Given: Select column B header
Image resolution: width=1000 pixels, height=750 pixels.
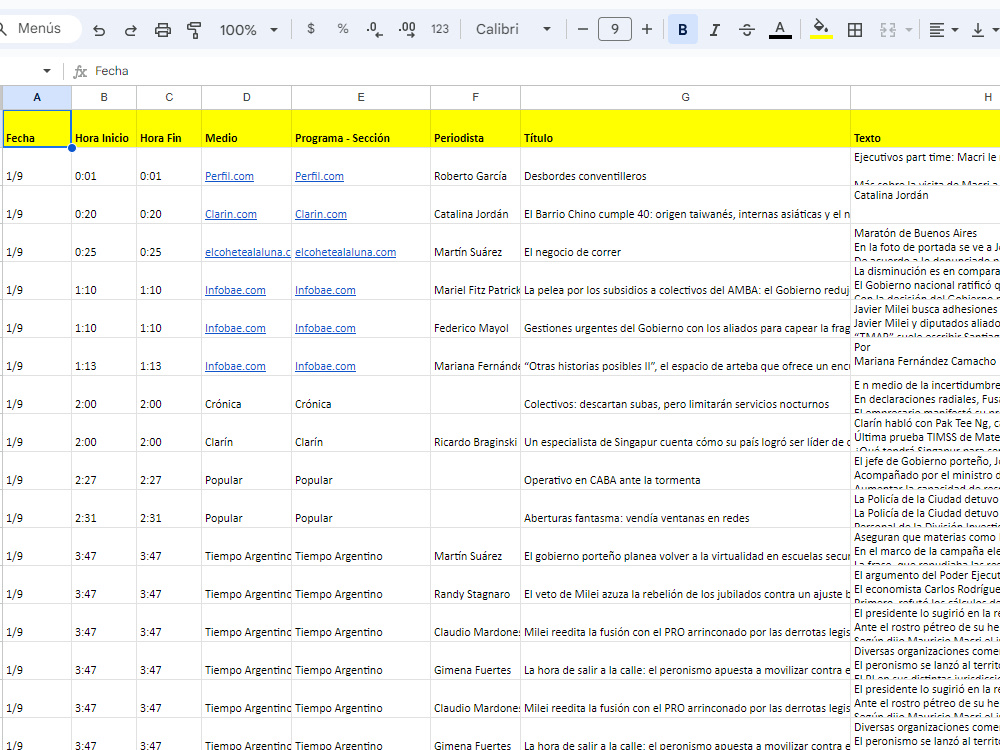Looking at the screenshot, I should coord(104,97).
